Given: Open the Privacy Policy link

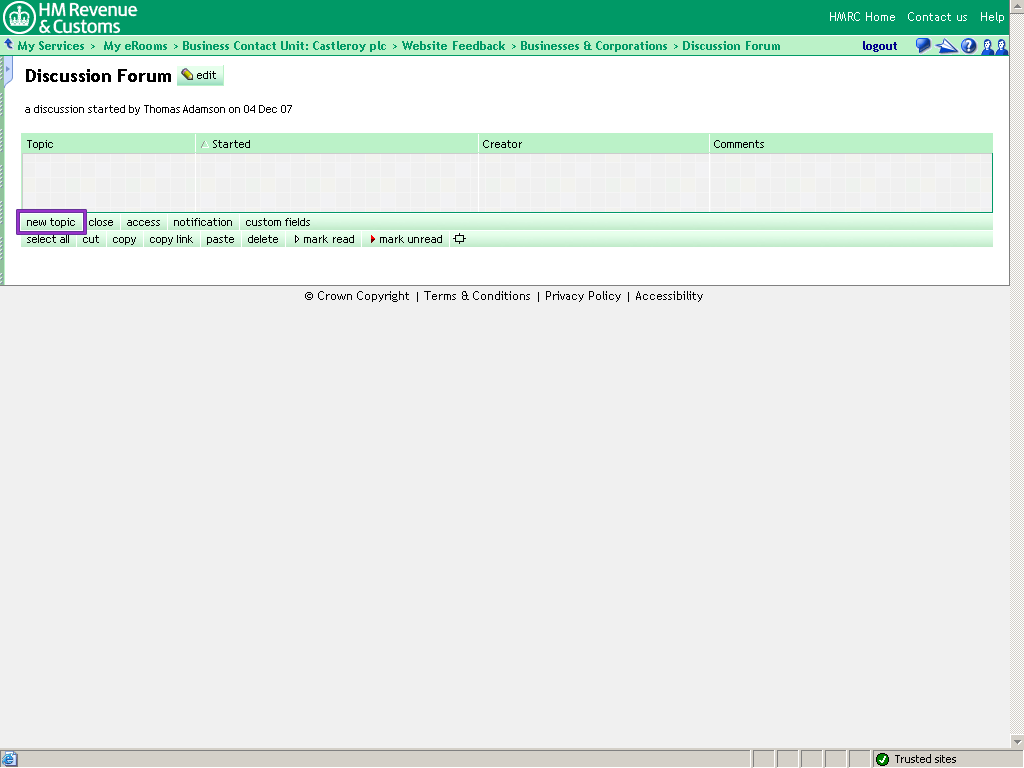Looking at the screenshot, I should [583, 296].
